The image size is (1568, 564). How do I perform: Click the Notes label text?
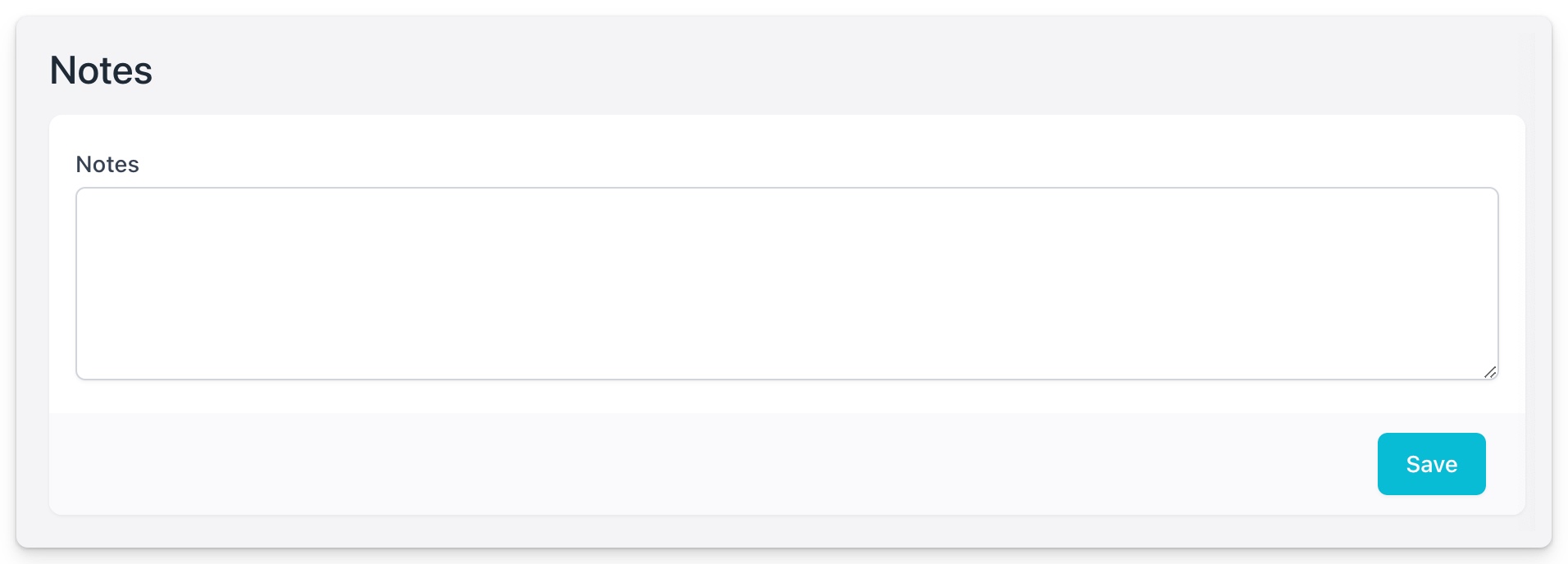pos(107,165)
